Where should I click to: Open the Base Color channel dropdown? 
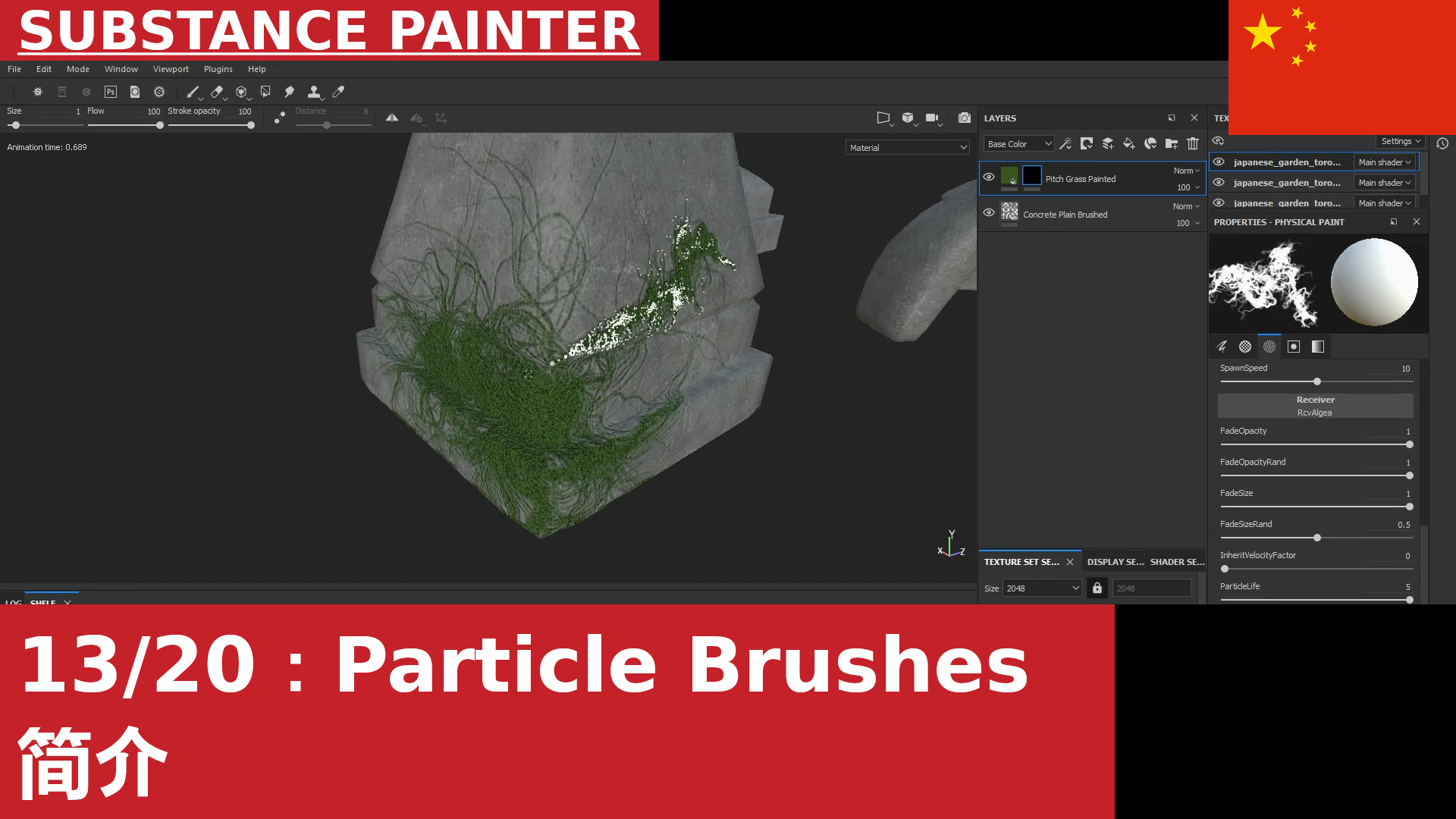pos(1019,144)
